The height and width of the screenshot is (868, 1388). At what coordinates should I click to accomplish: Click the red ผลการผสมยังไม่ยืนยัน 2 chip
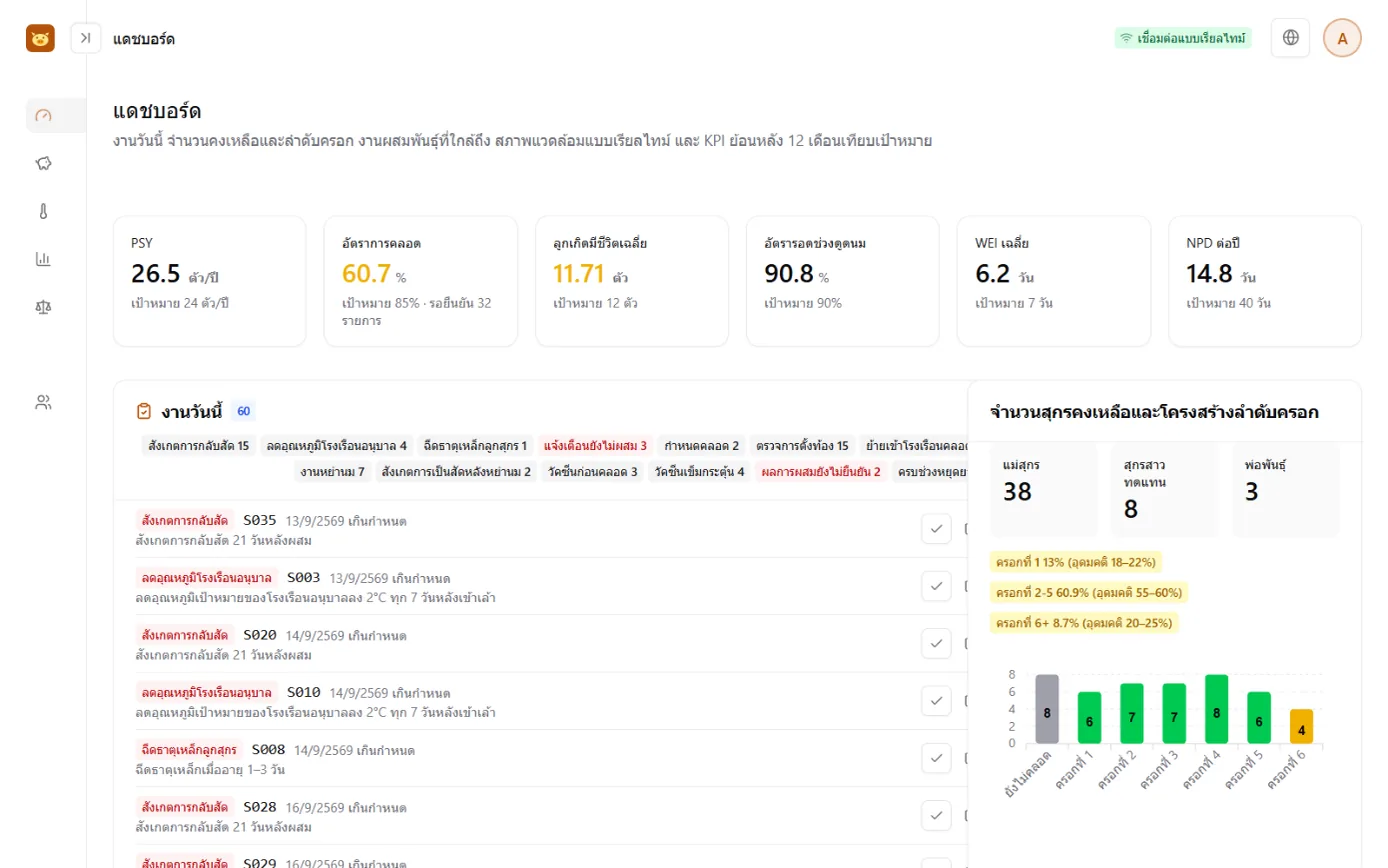821,472
